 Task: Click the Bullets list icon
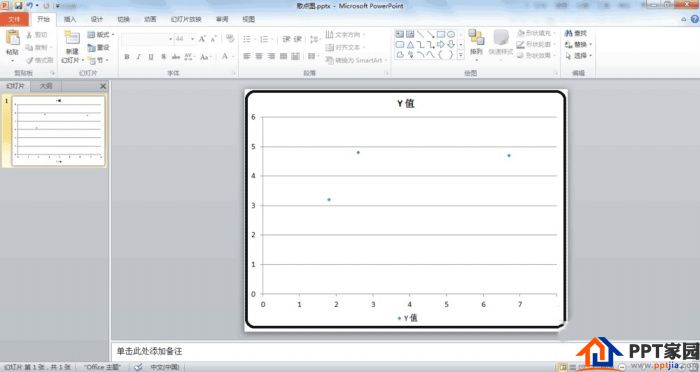pos(248,39)
